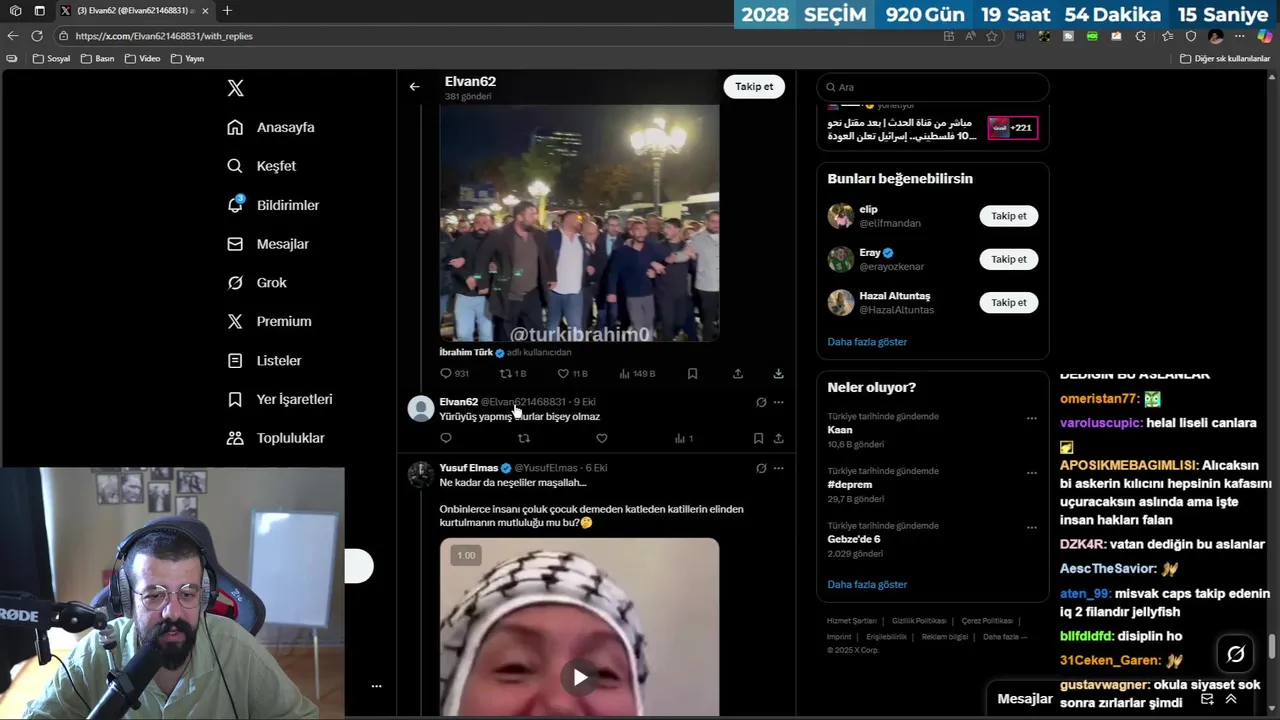The height and width of the screenshot is (720, 1280).
Task: Bookmark the İbrahim Türk video post
Action: tap(692, 373)
